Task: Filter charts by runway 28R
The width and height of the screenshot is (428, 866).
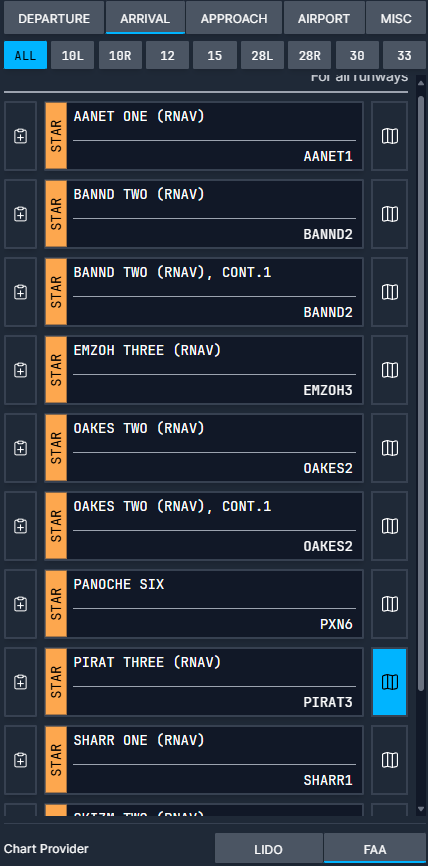Action: click(309, 55)
